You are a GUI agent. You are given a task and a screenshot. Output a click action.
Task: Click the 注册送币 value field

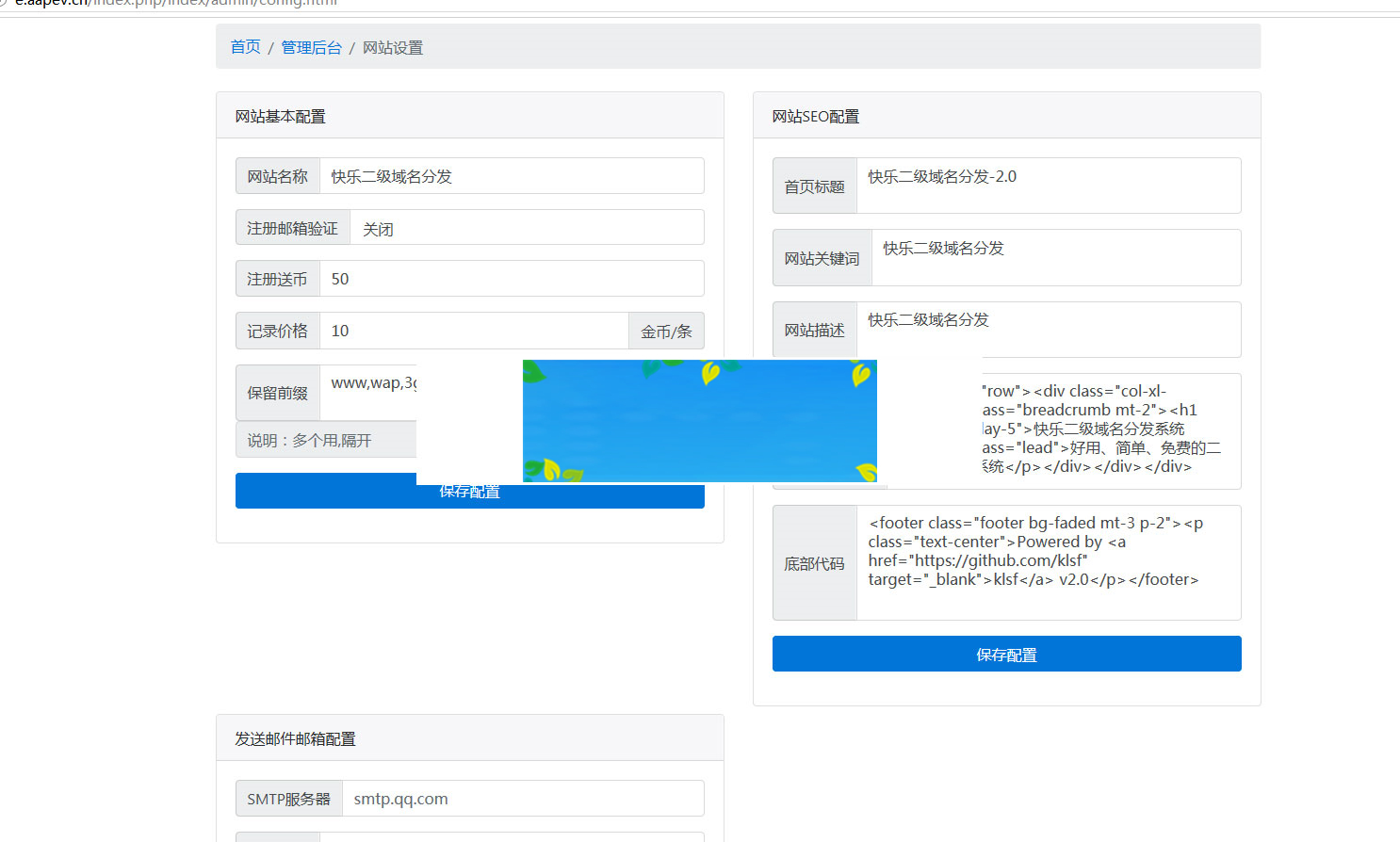pos(513,278)
